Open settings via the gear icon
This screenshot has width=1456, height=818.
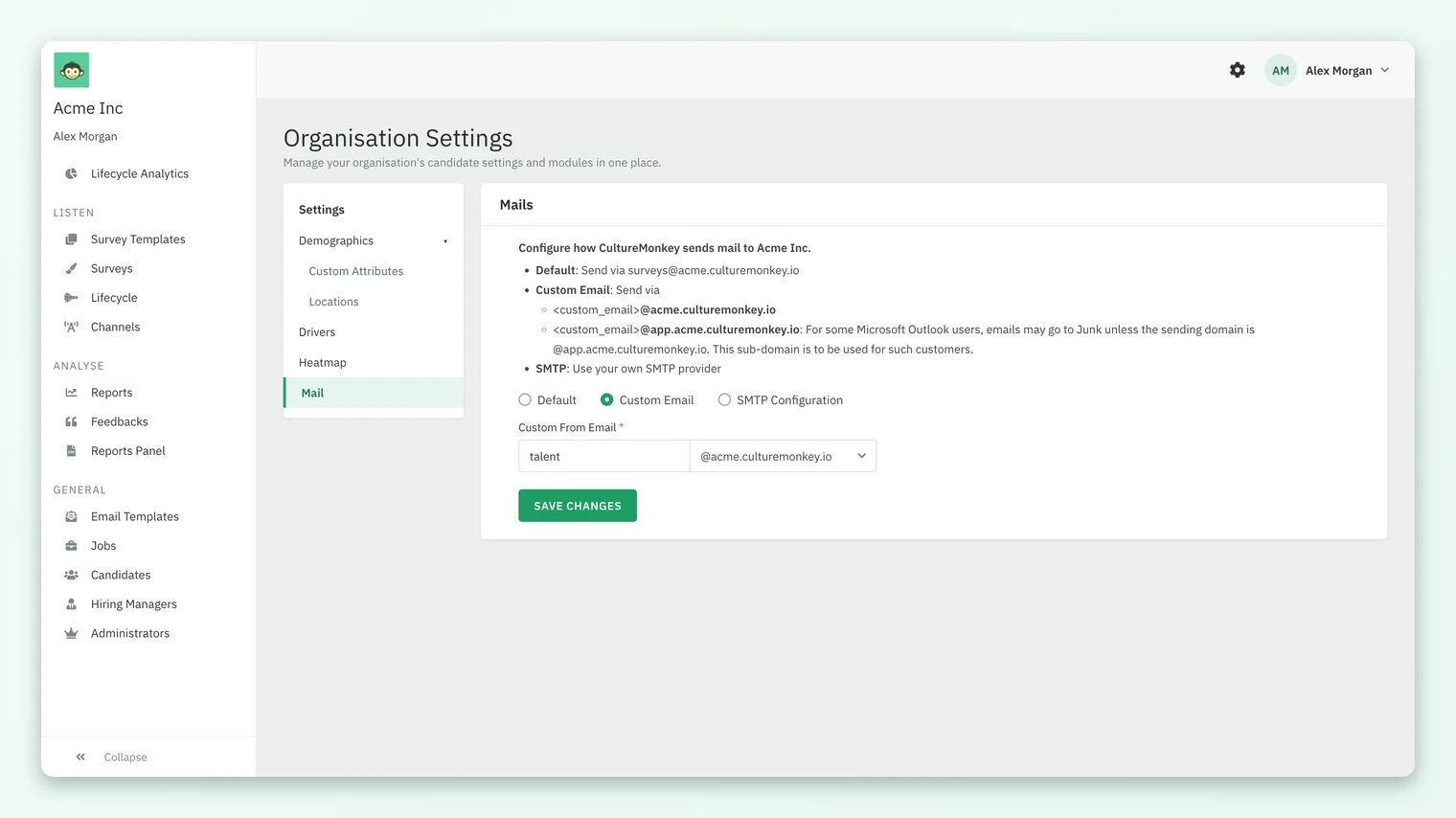[1238, 70]
